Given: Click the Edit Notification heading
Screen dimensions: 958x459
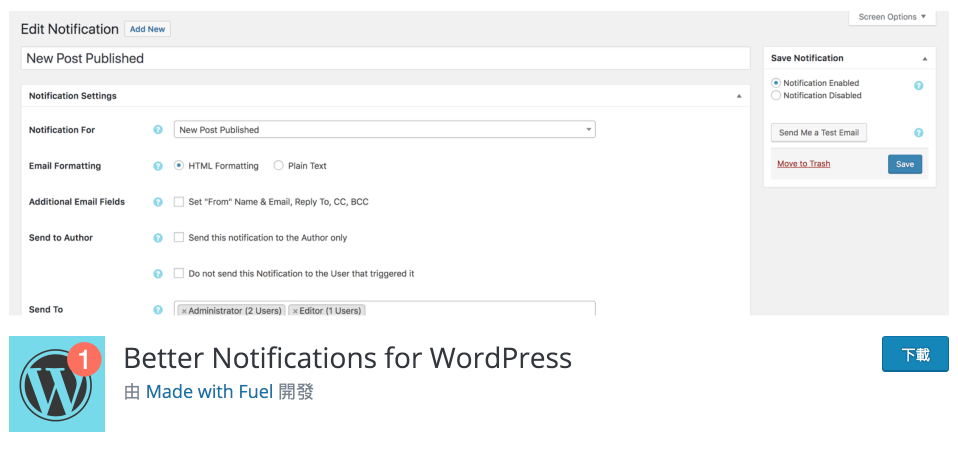Looking at the screenshot, I should tap(70, 29).
